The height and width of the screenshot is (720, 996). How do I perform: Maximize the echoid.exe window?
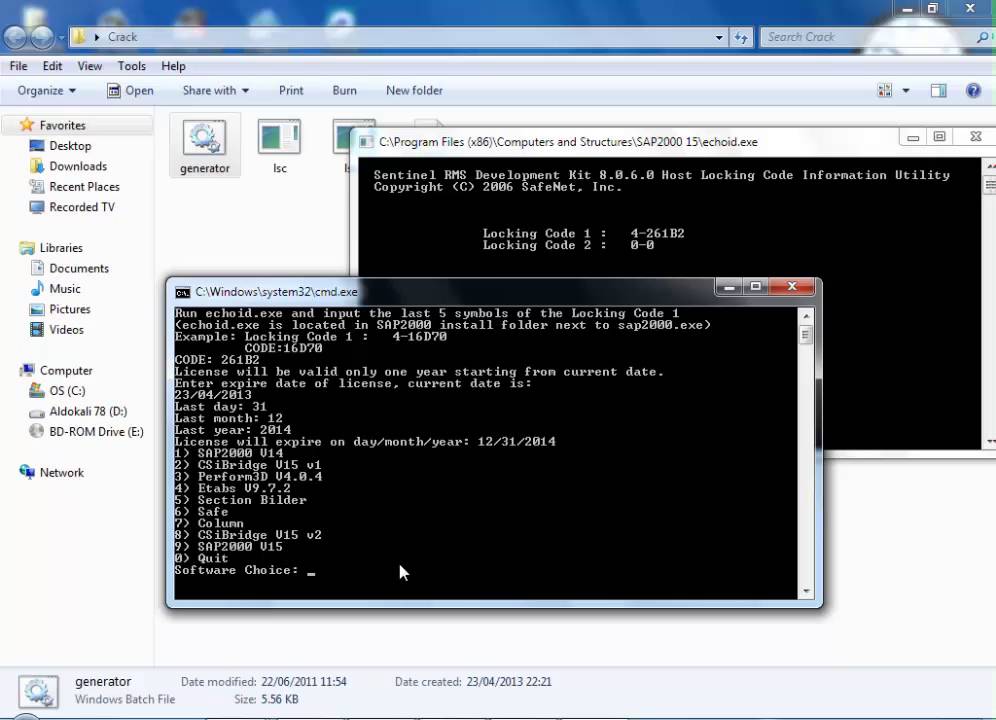939,137
